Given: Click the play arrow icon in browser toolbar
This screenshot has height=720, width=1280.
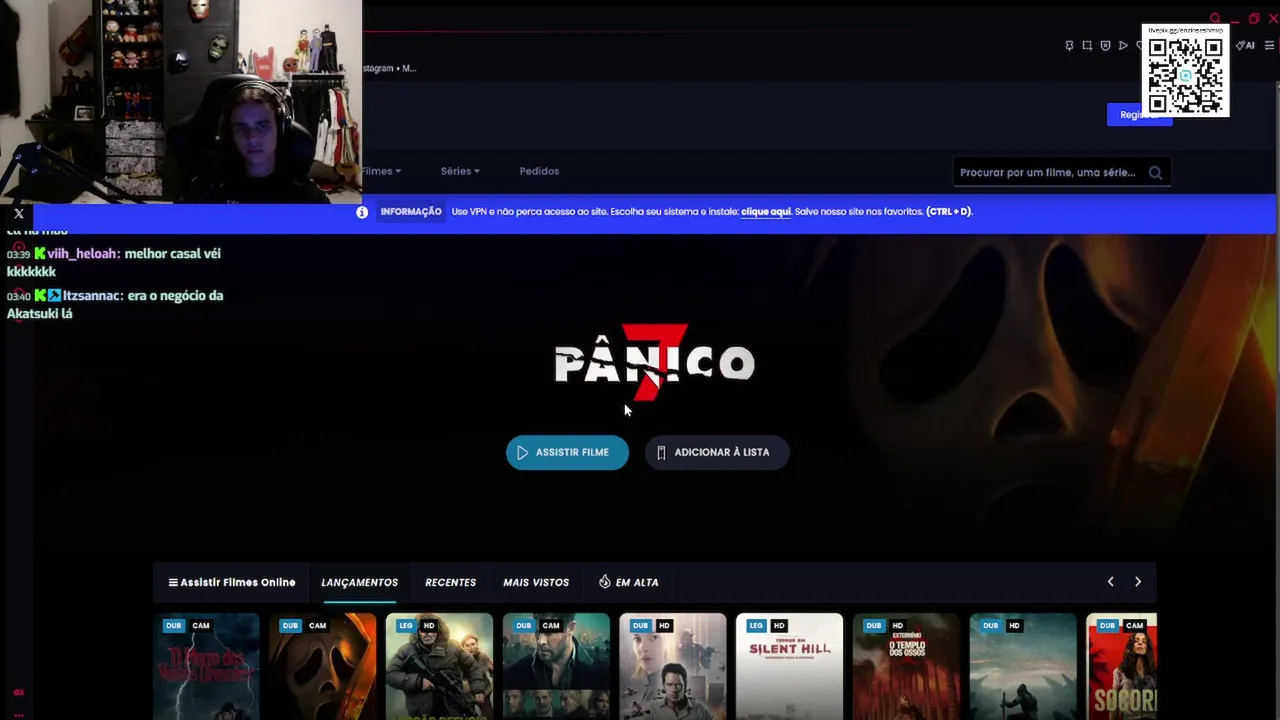Looking at the screenshot, I should point(1123,46).
